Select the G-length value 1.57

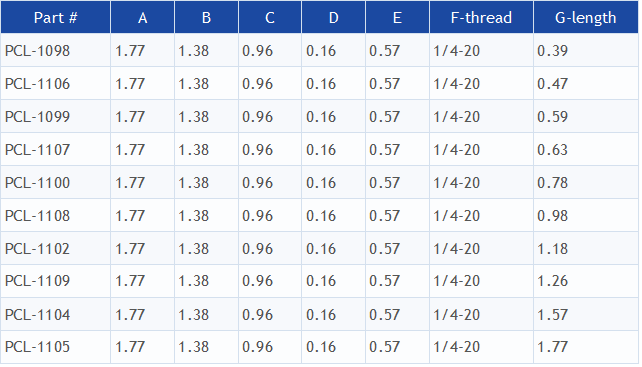click(552, 315)
